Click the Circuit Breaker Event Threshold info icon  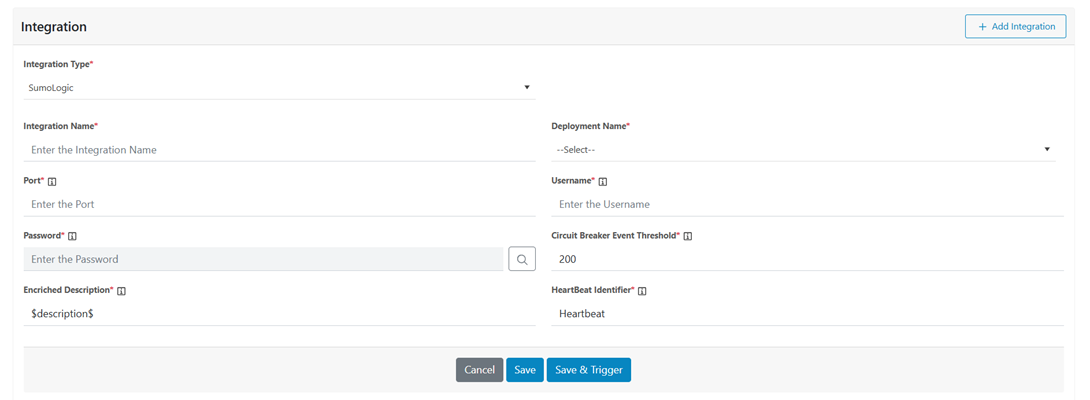click(688, 237)
